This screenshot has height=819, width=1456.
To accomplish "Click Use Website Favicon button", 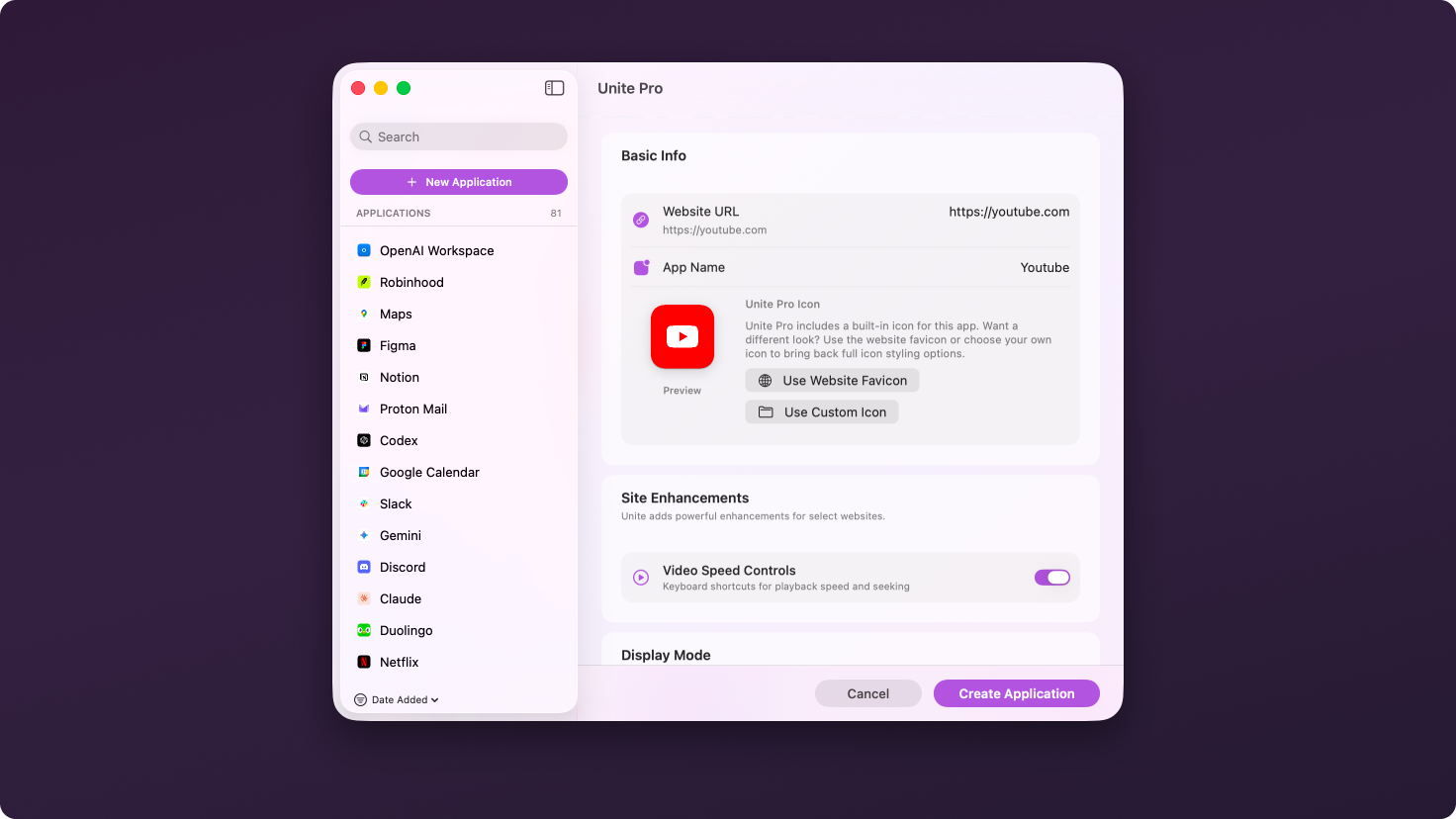I will click(x=832, y=381).
